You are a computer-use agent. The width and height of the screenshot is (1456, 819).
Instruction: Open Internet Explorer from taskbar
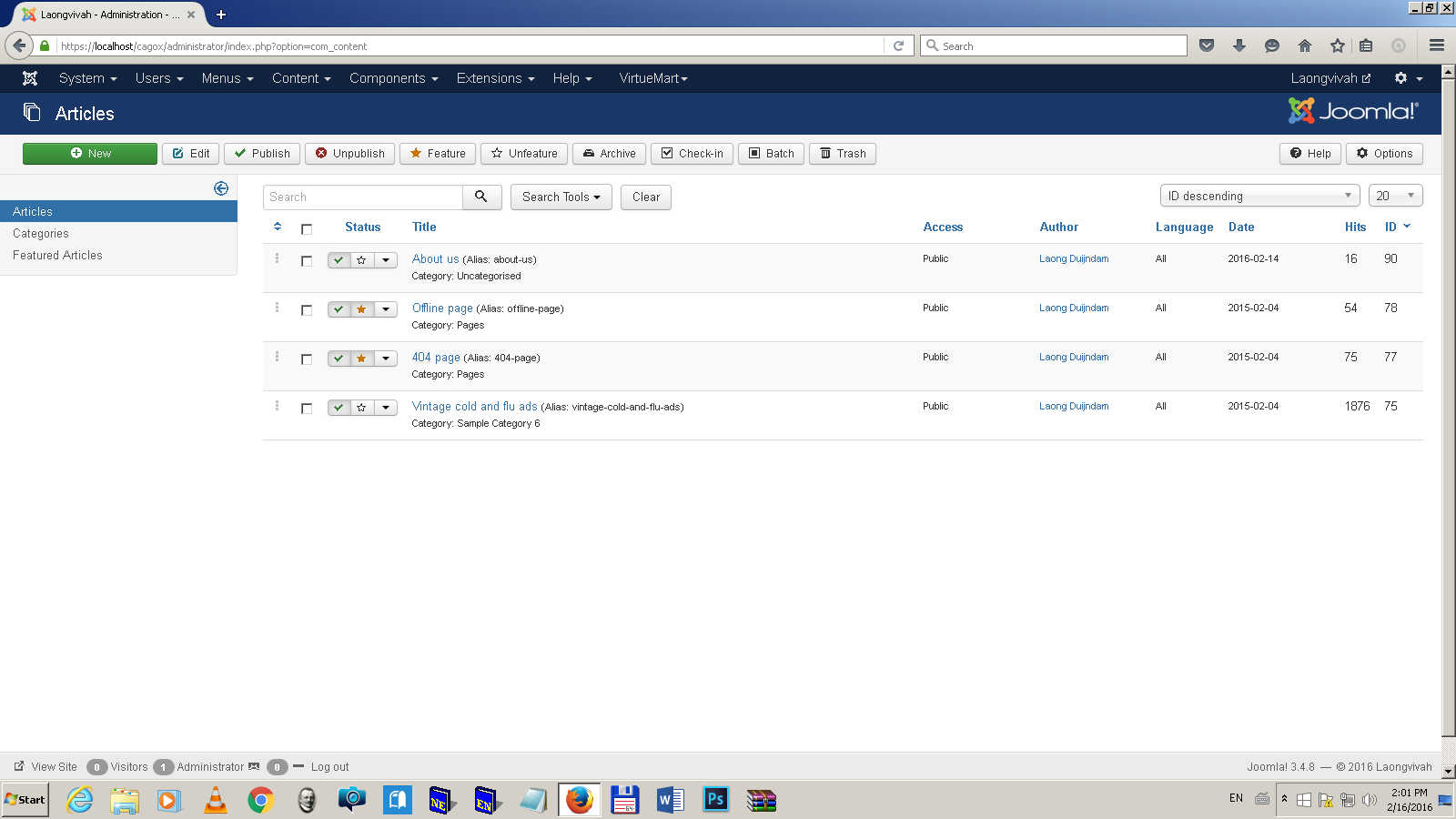(80, 801)
